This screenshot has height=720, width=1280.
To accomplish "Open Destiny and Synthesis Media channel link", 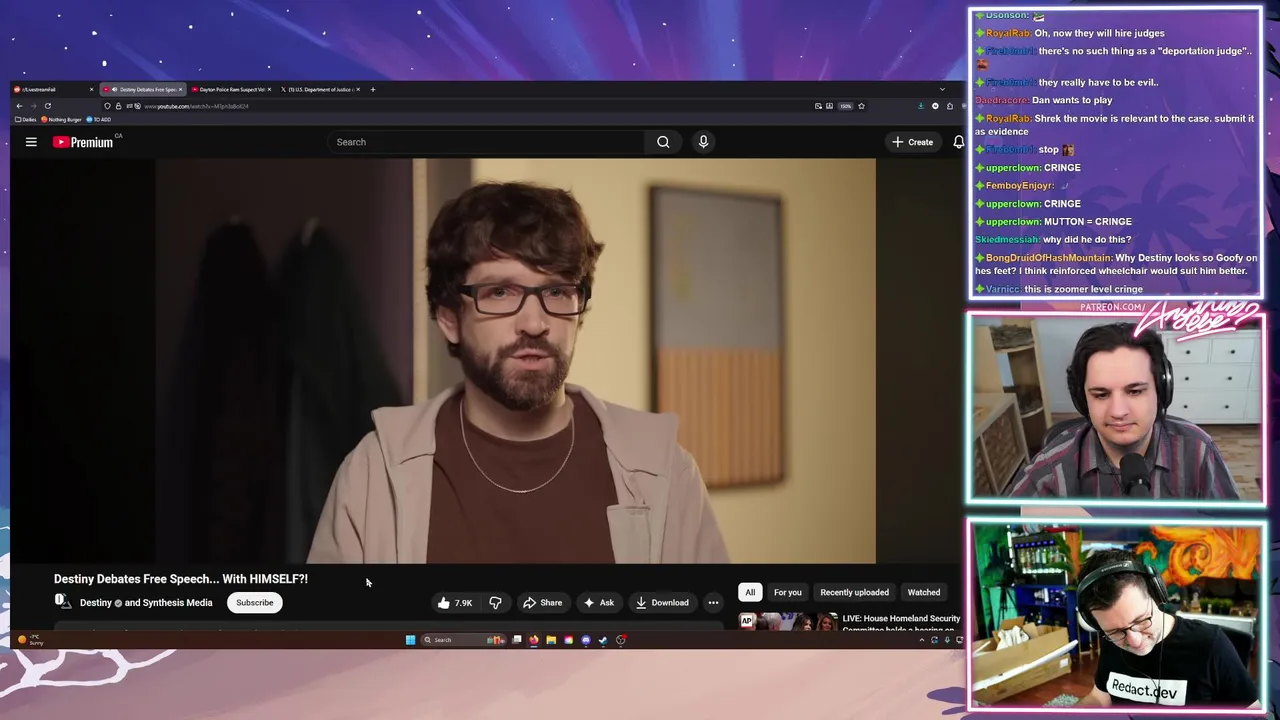I will [146, 603].
